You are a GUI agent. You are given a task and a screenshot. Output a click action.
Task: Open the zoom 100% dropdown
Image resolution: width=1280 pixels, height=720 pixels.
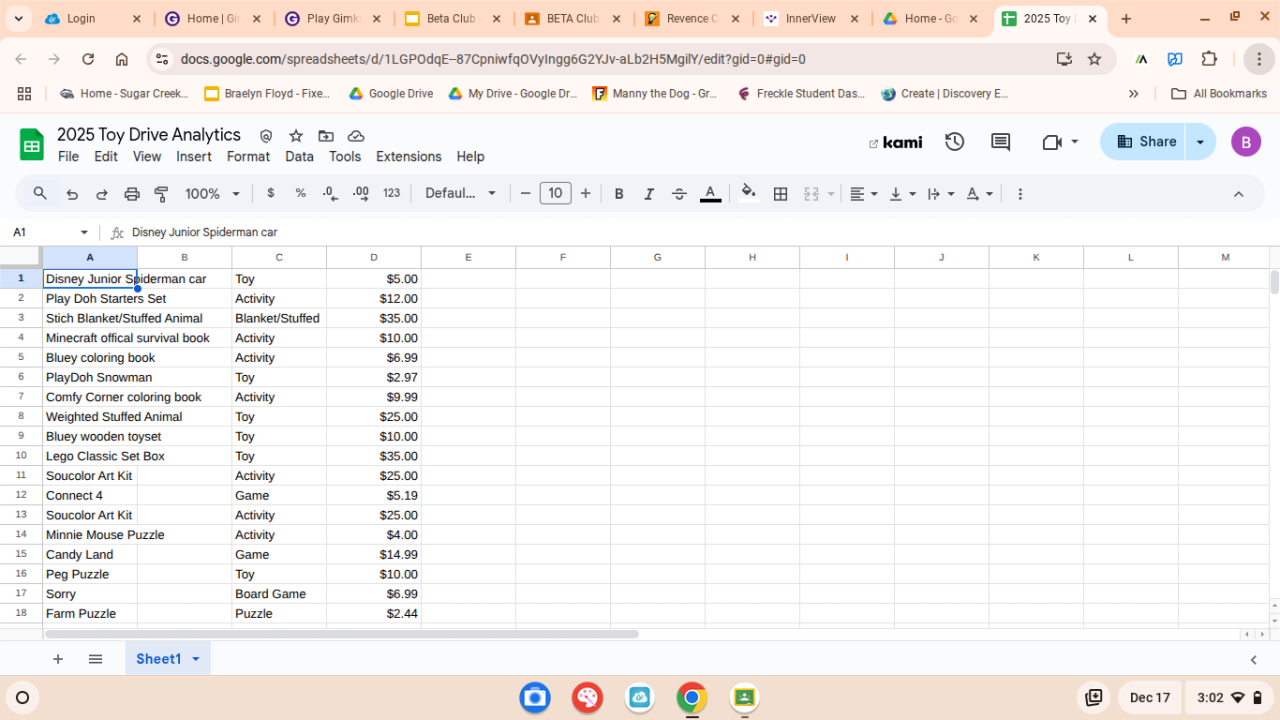[212, 194]
